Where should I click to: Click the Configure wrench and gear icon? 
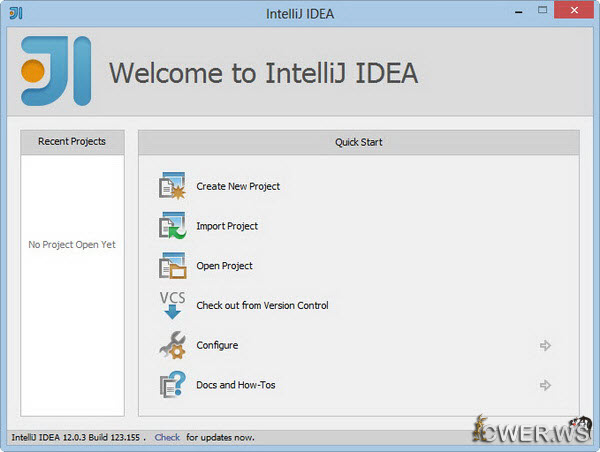click(x=173, y=345)
